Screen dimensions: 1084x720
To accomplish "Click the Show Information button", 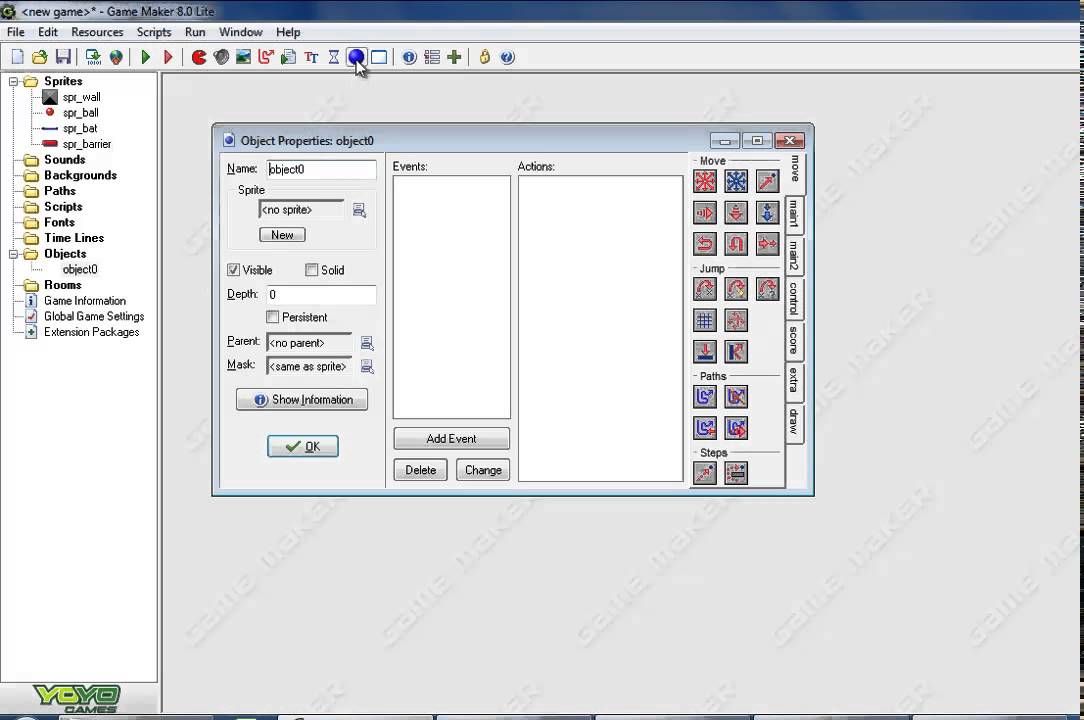I will (x=302, y=400).
